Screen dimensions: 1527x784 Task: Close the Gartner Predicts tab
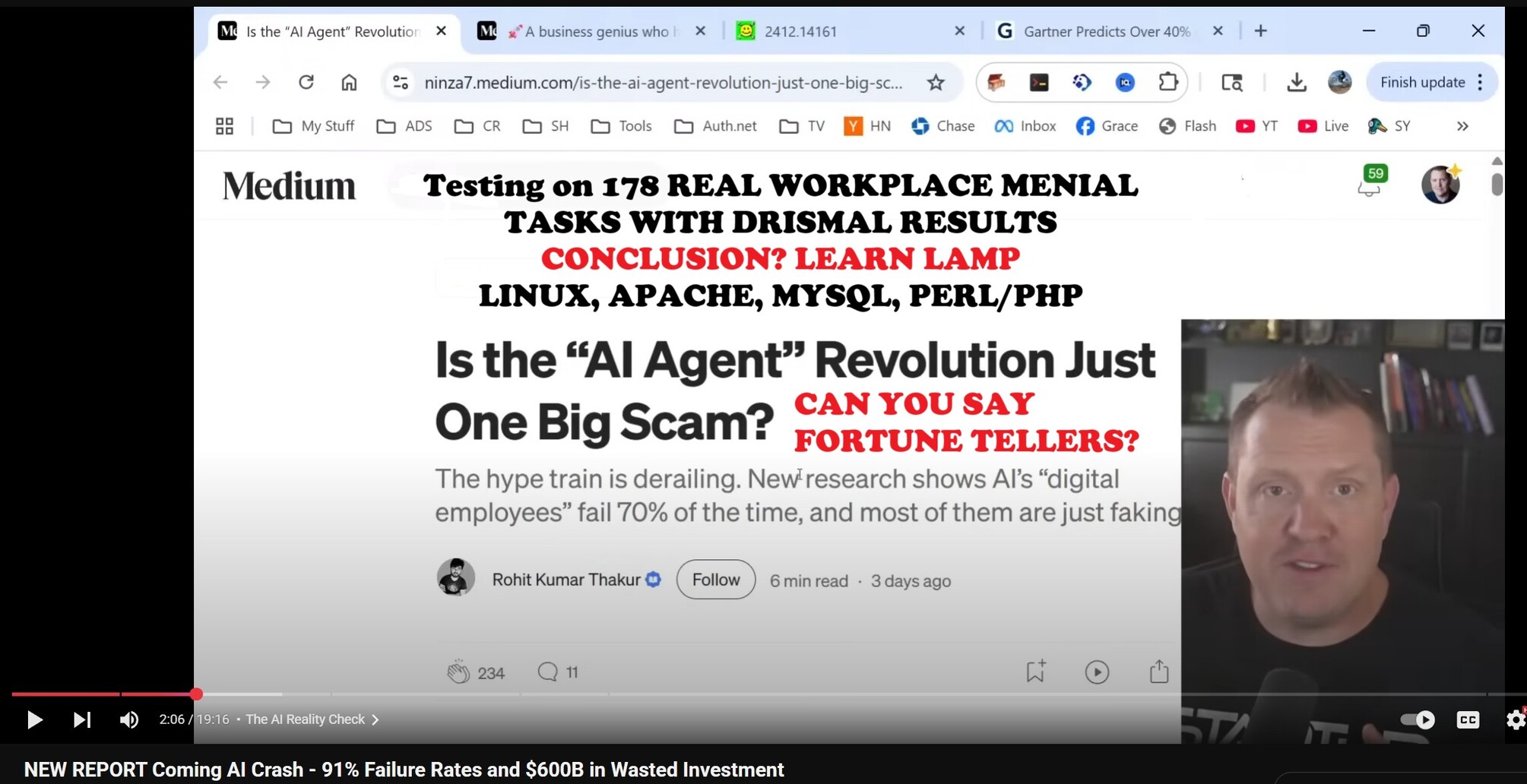pyautogui.click(x=1218, y=31)
